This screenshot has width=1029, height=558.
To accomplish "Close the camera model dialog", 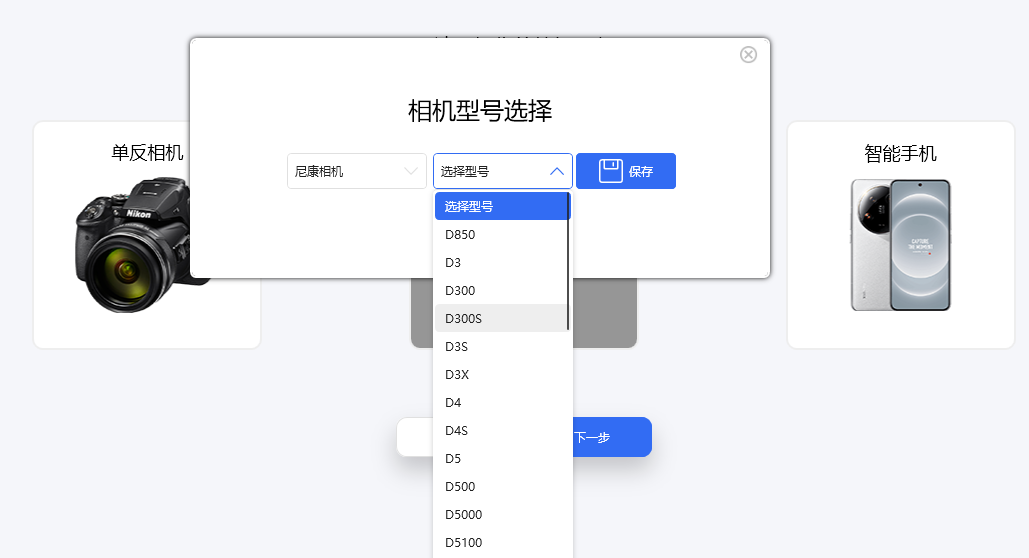I will [748, 54].
